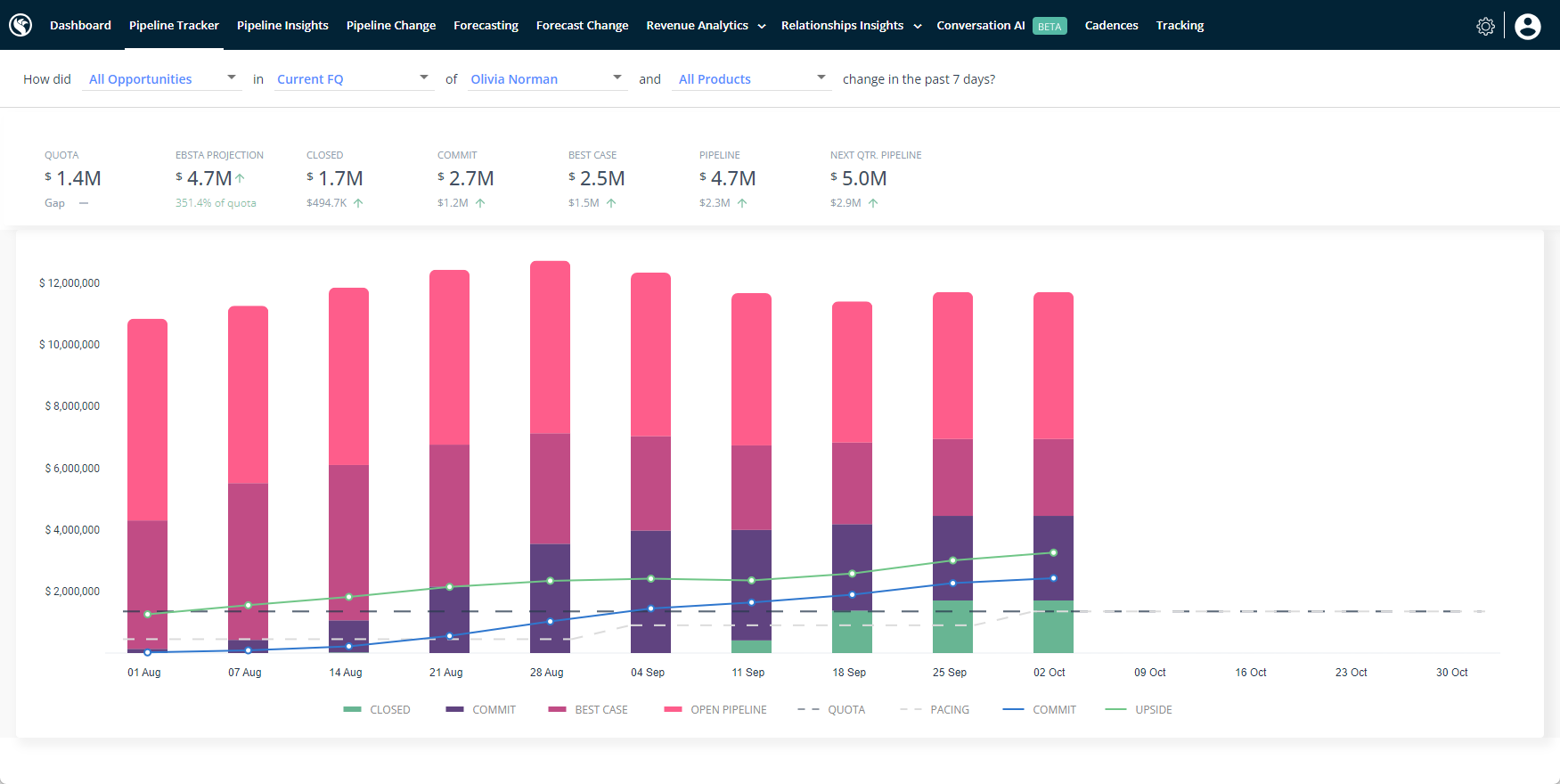Open the Cadences page
This screenshot has height=784, width=1560.
[x=1111, y=26]
